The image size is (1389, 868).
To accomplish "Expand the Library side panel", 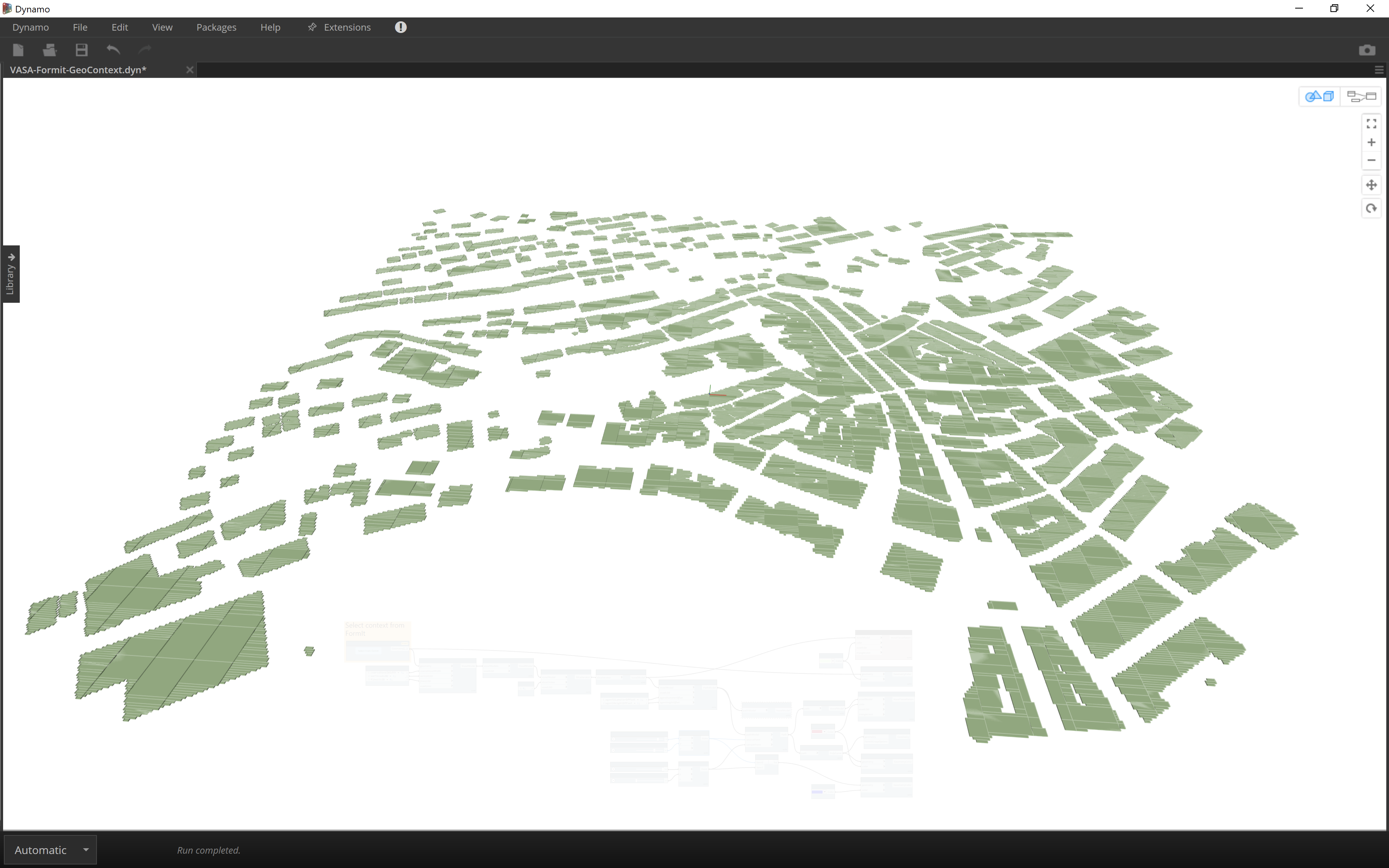I will tap(10, 274).
